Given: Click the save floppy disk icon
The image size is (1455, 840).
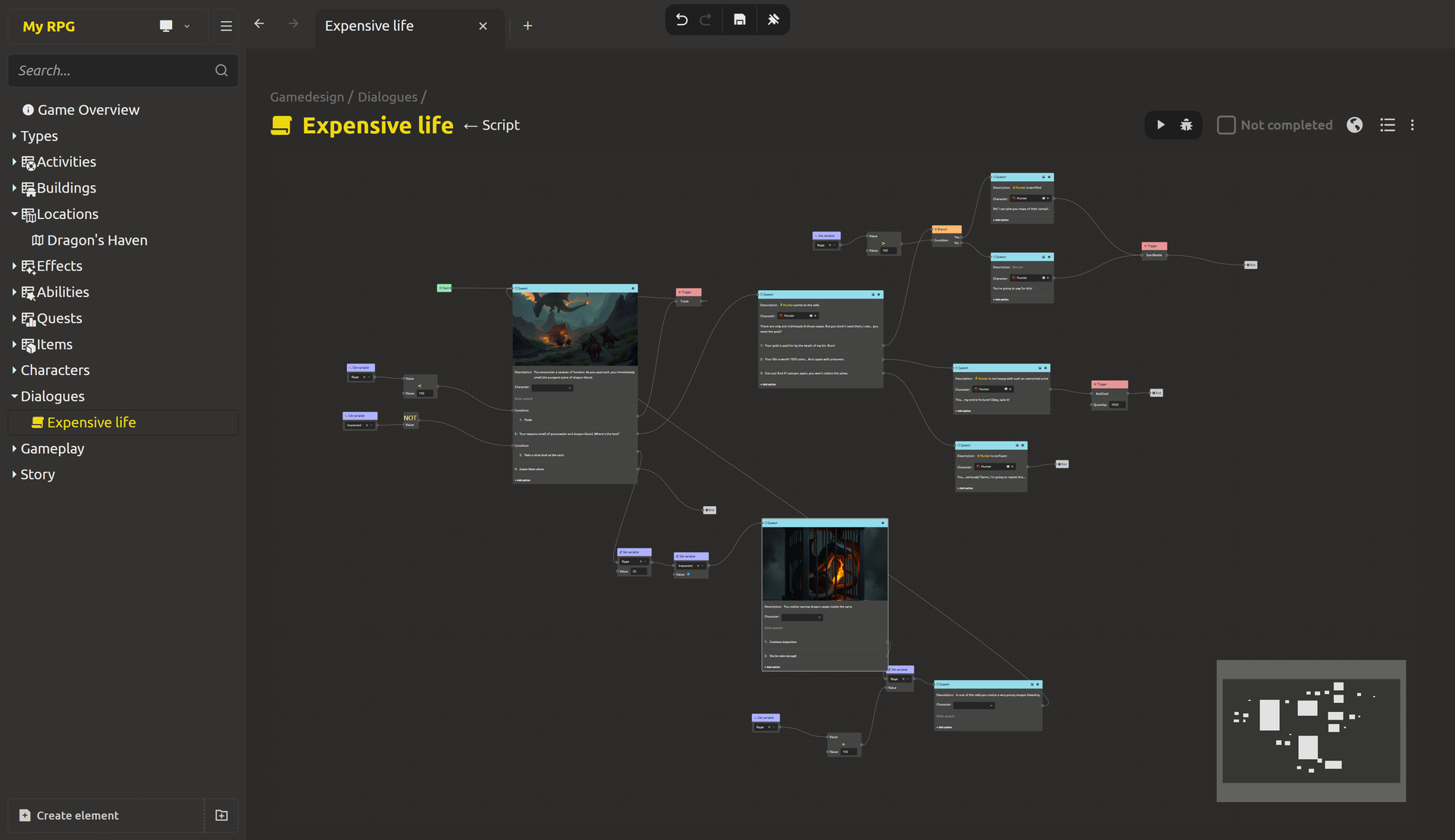Looking at the screenshot, I should point(740,20).
